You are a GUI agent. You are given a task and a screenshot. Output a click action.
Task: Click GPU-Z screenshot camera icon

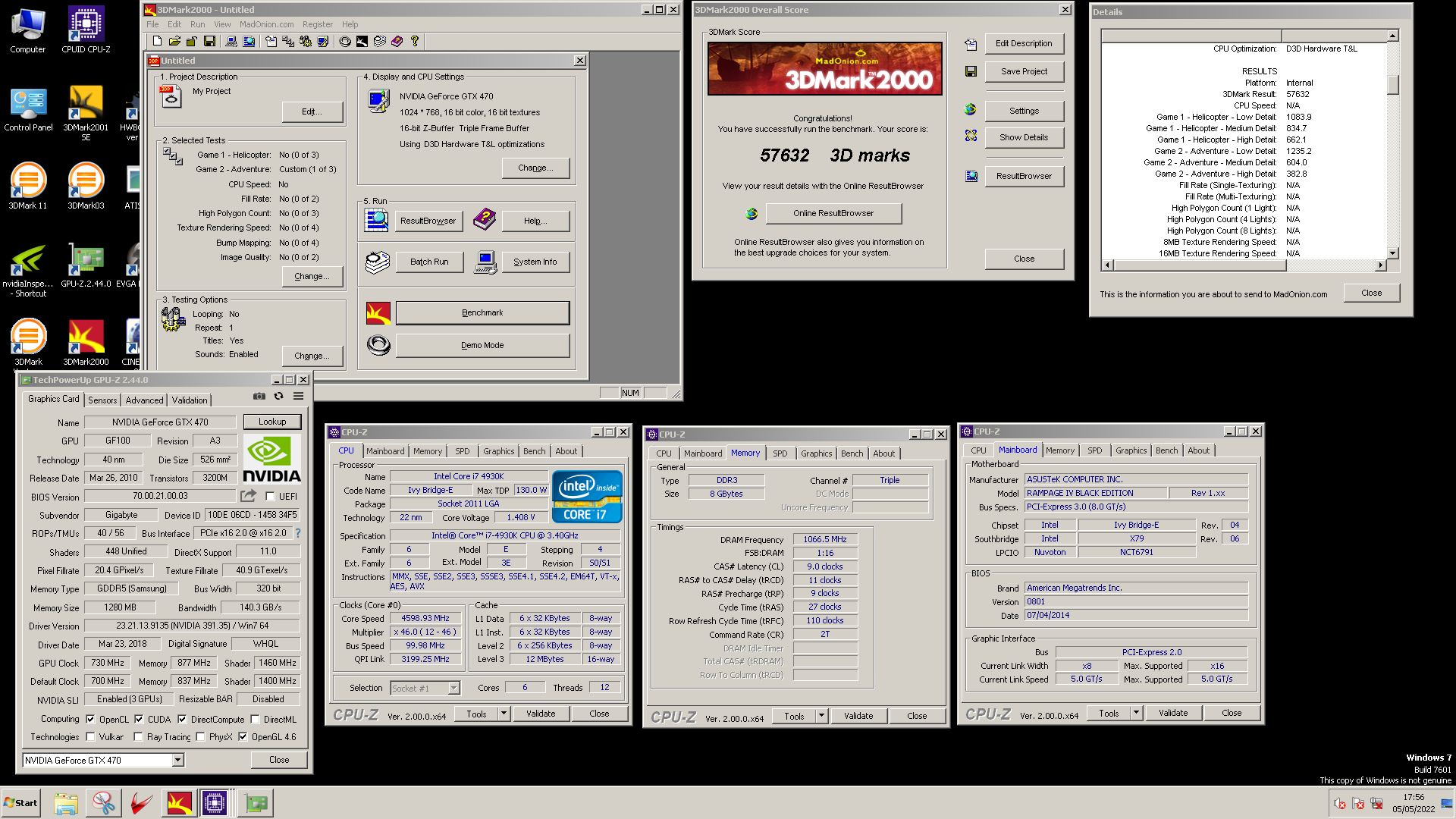pyautogui.click(x=259, y=396)
